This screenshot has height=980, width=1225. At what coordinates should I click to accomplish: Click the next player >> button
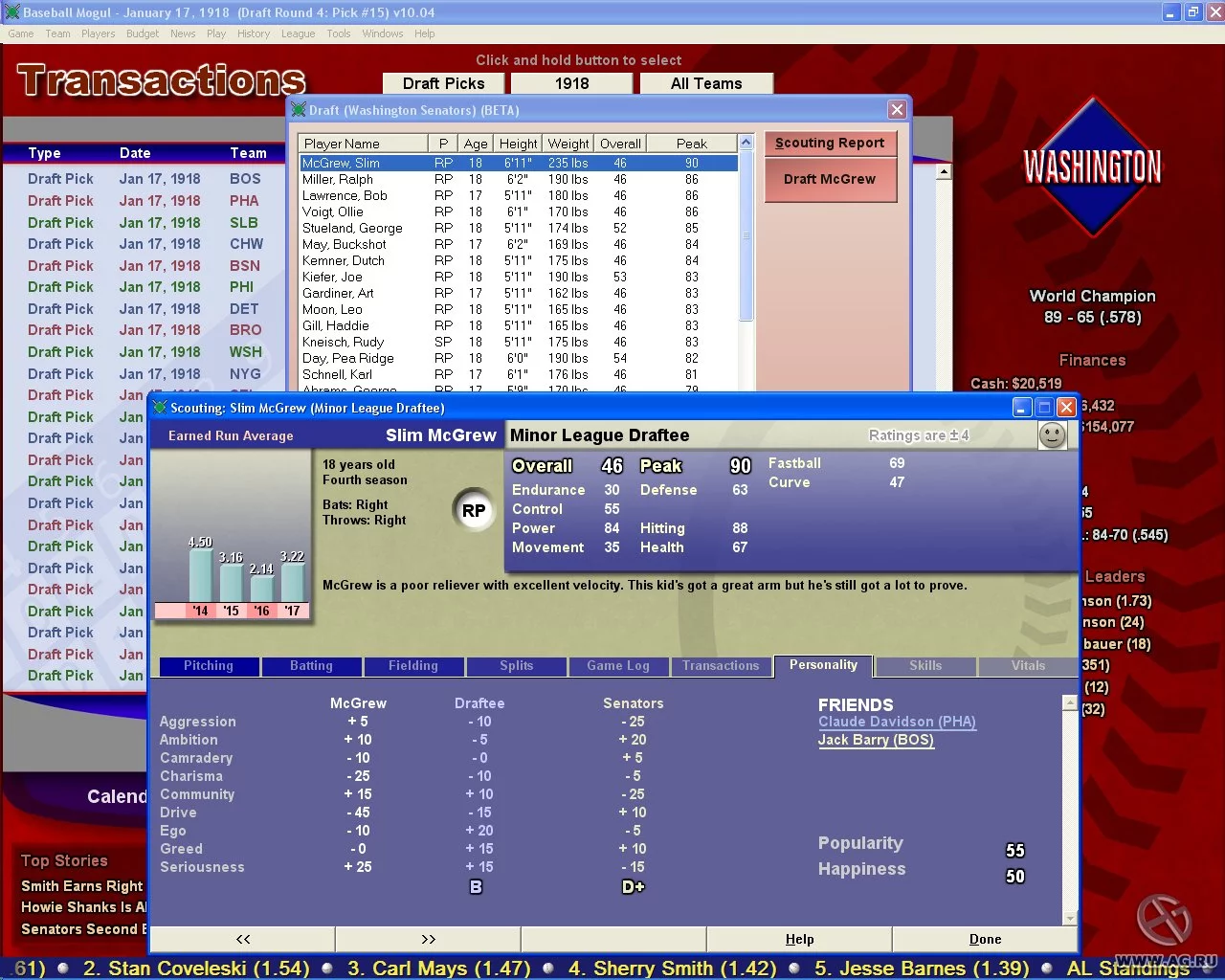(x=428, y=939)
